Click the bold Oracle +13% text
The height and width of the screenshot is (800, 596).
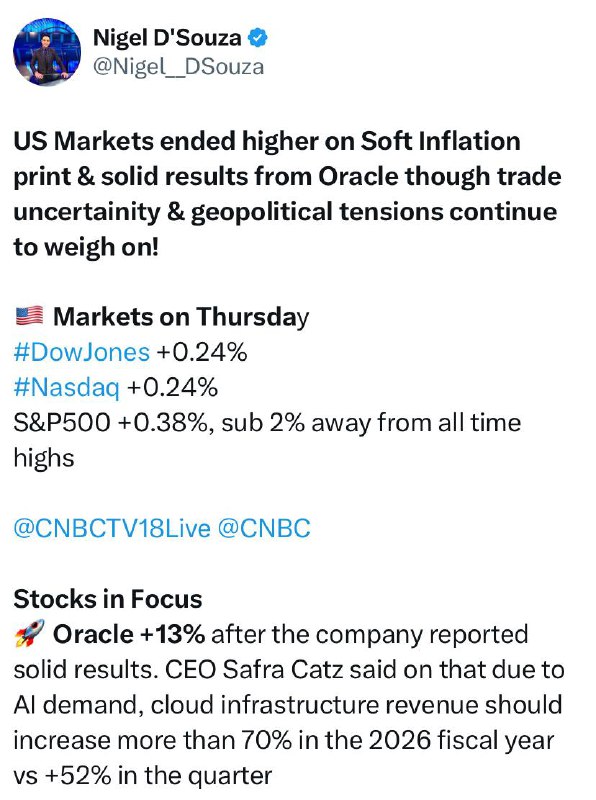(x=129, y=634)
